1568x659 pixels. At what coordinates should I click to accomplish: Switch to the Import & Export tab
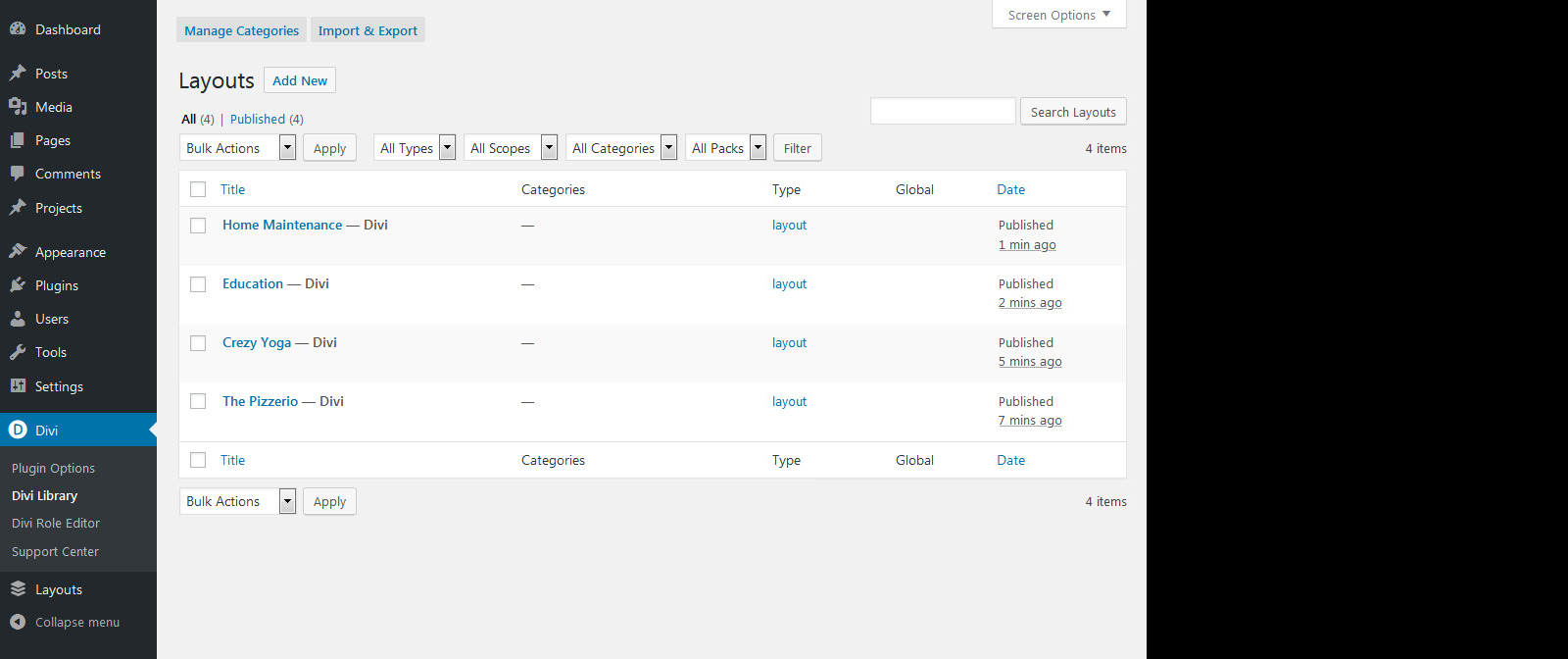[x=367, y=30]
